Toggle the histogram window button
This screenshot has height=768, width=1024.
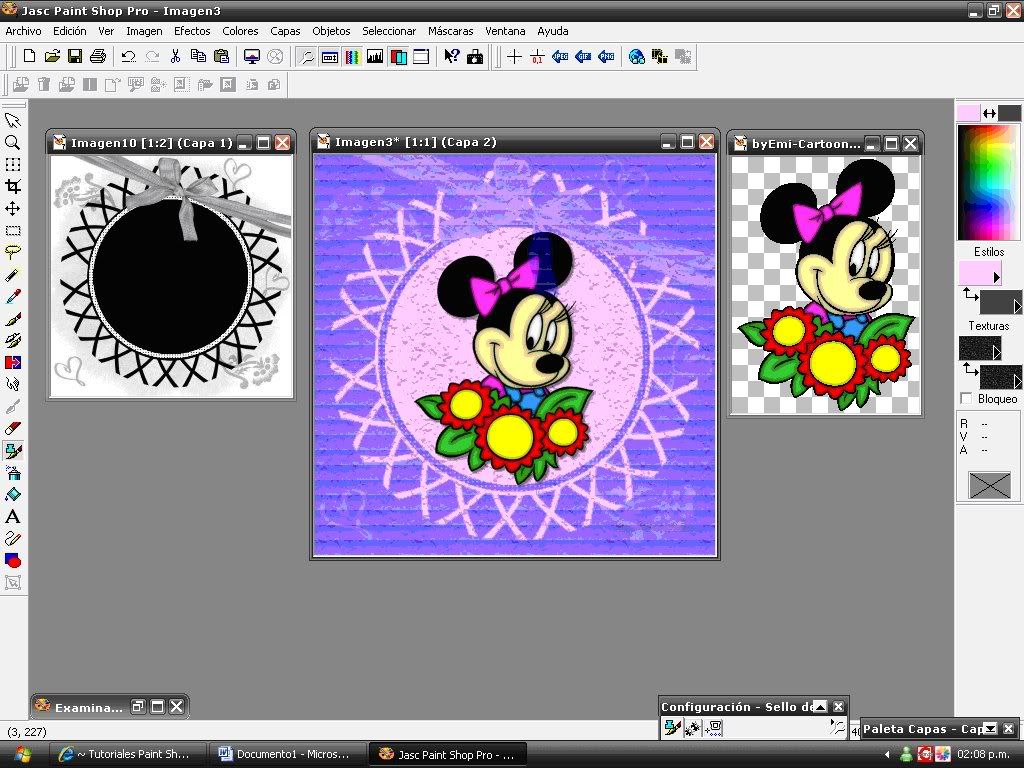click(x=375, y=57)
